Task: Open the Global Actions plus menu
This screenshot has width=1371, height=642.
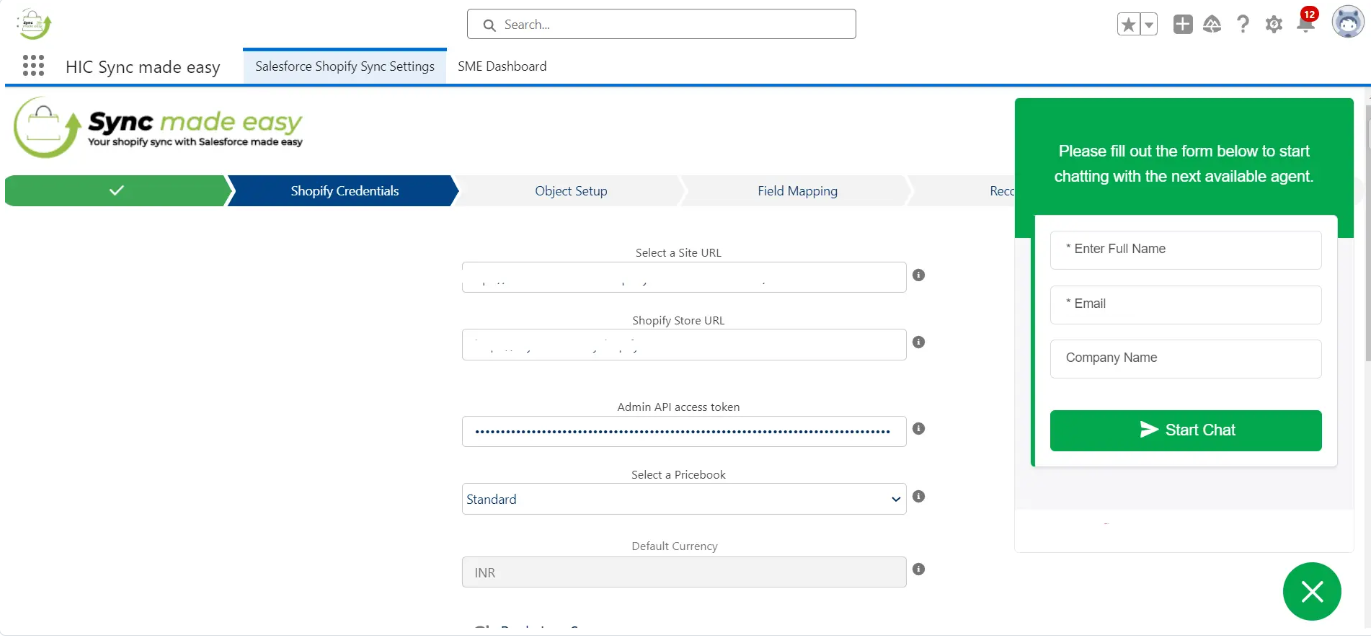Action: [x=1183, y=25]
